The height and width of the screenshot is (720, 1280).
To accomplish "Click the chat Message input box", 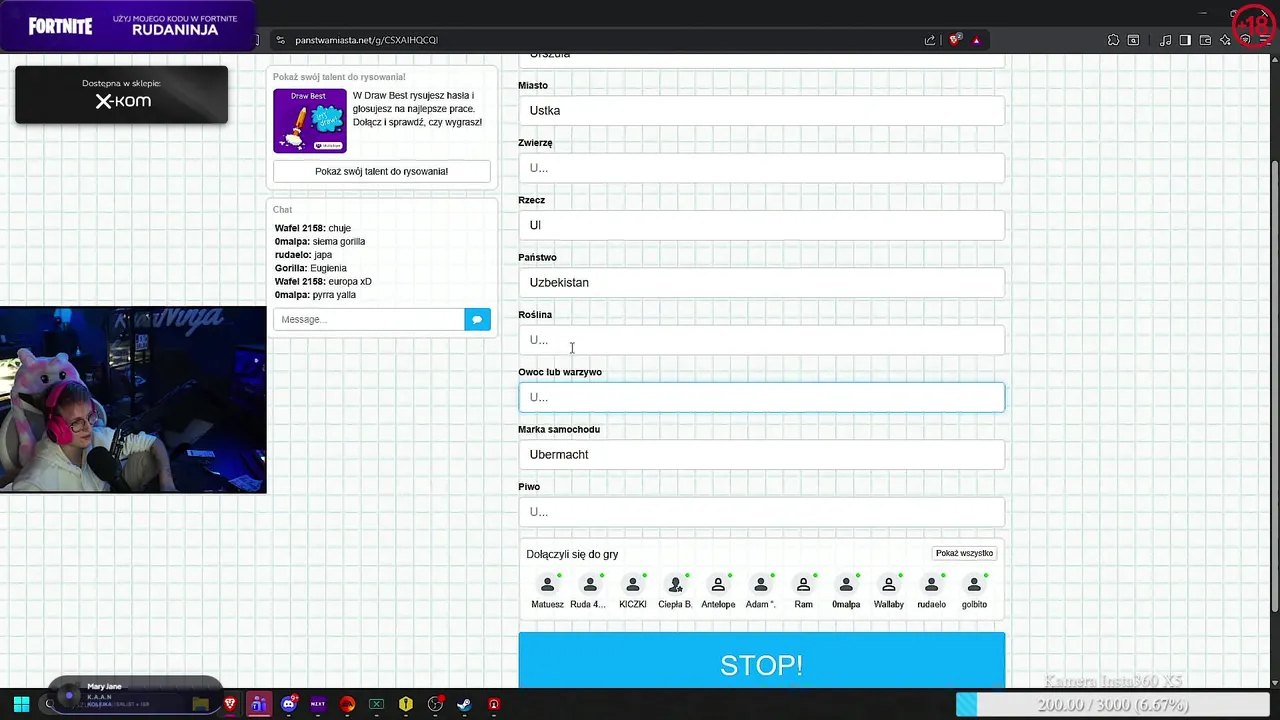I will coord(369,319).
